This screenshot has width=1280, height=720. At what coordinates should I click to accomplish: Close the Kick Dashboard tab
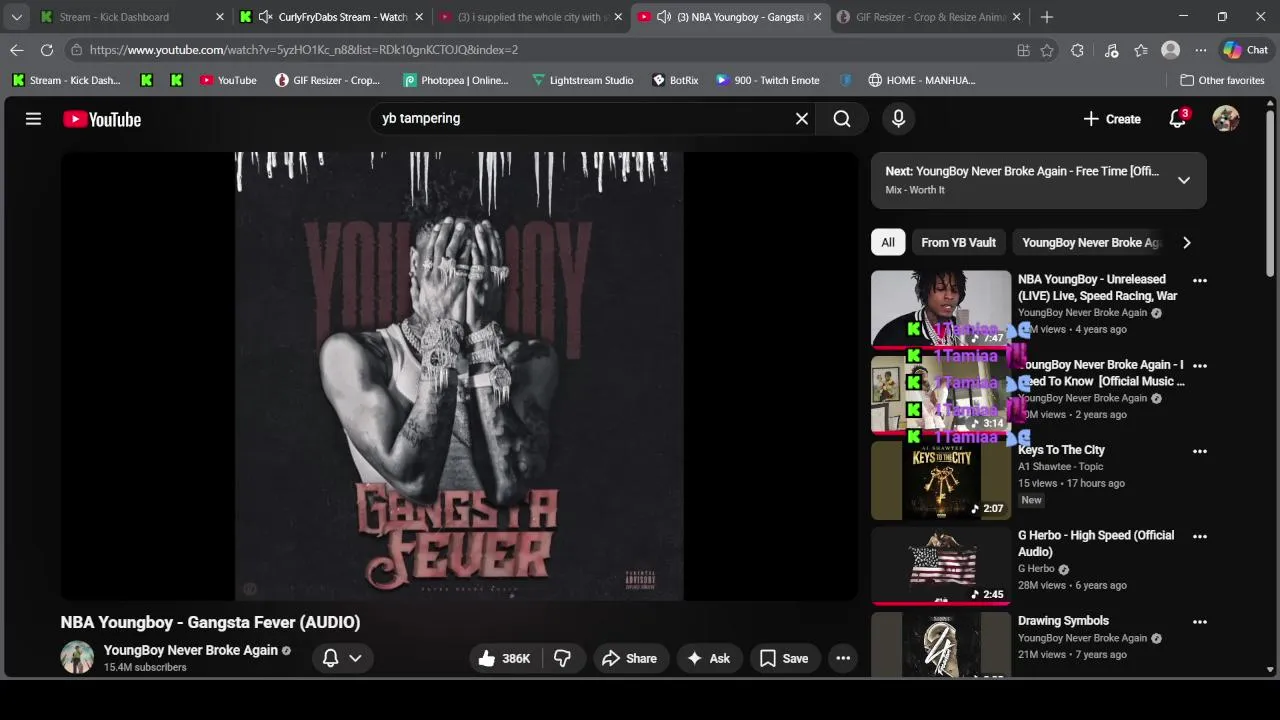click(220, 17)
